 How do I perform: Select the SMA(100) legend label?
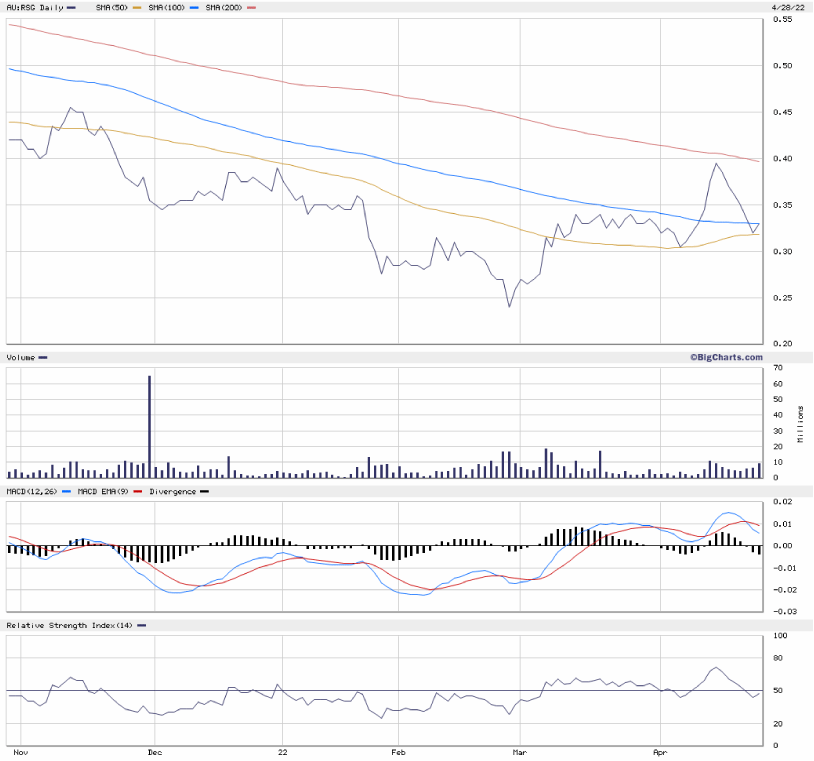click(170, 8)
